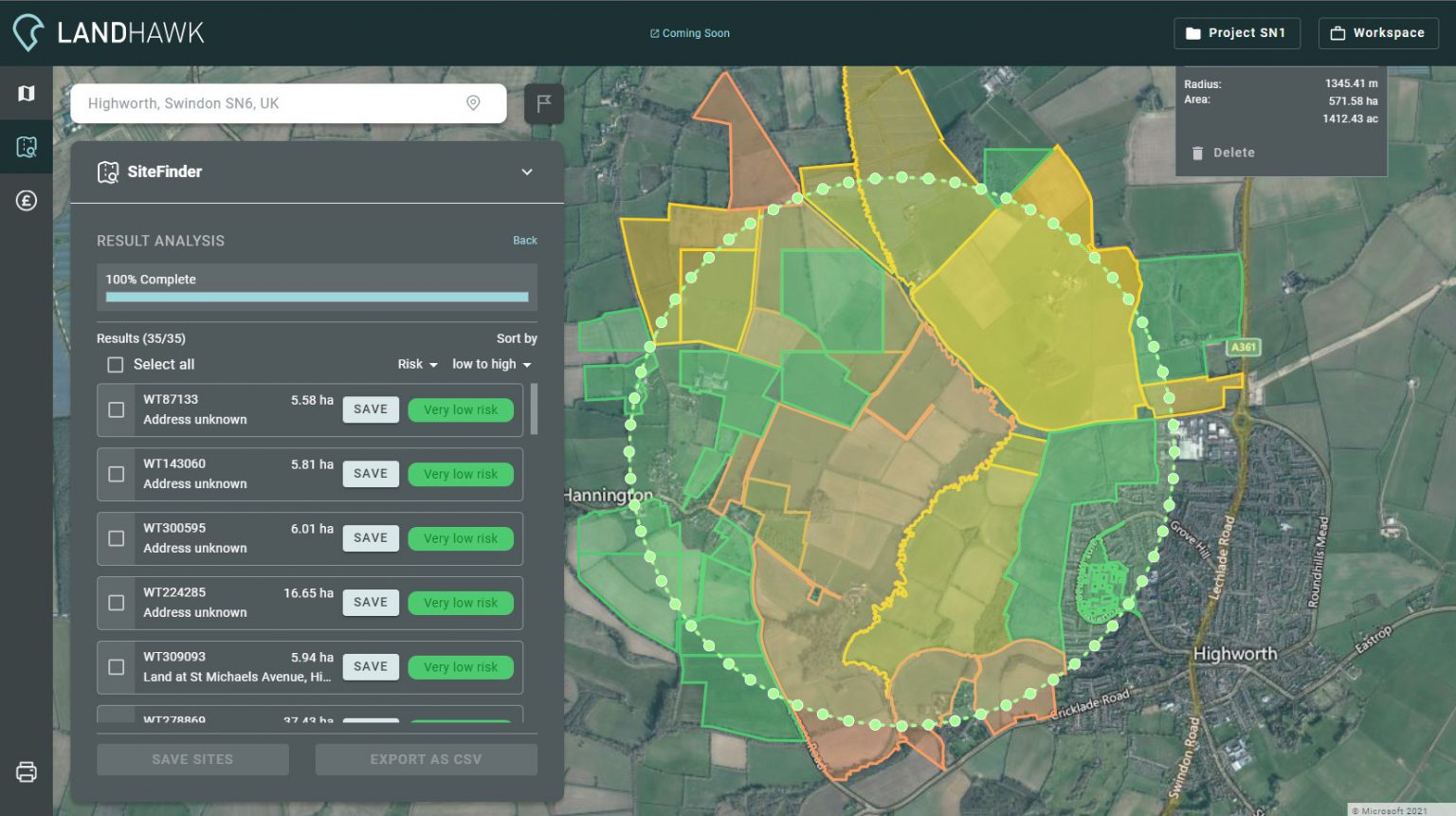The image size is (1456, 816).
Task: Save site WT143060 using its SAVE button
Action: (370, 473)
